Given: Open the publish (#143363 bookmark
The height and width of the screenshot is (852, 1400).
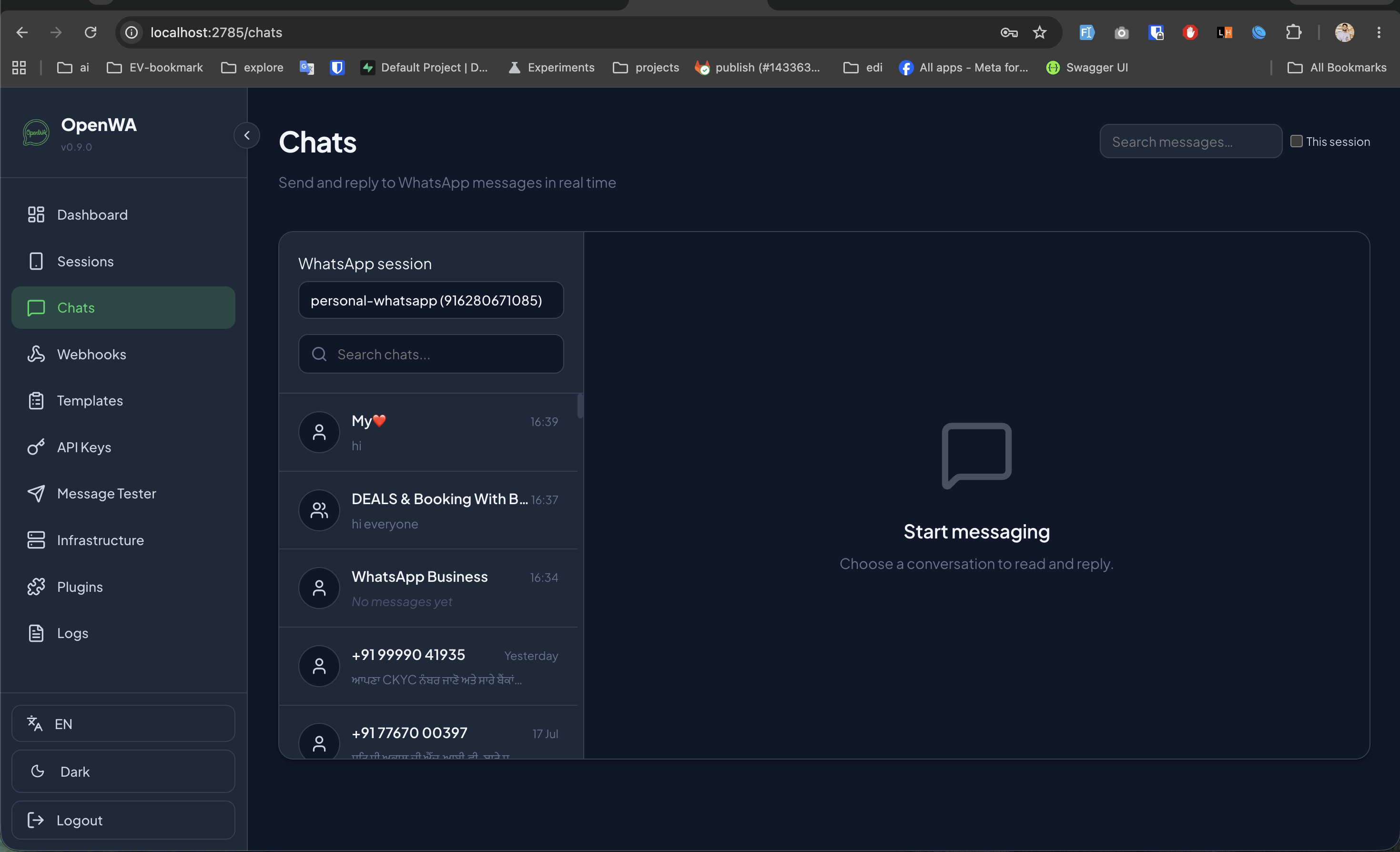Looking at the screenshot, I should 757,68.
